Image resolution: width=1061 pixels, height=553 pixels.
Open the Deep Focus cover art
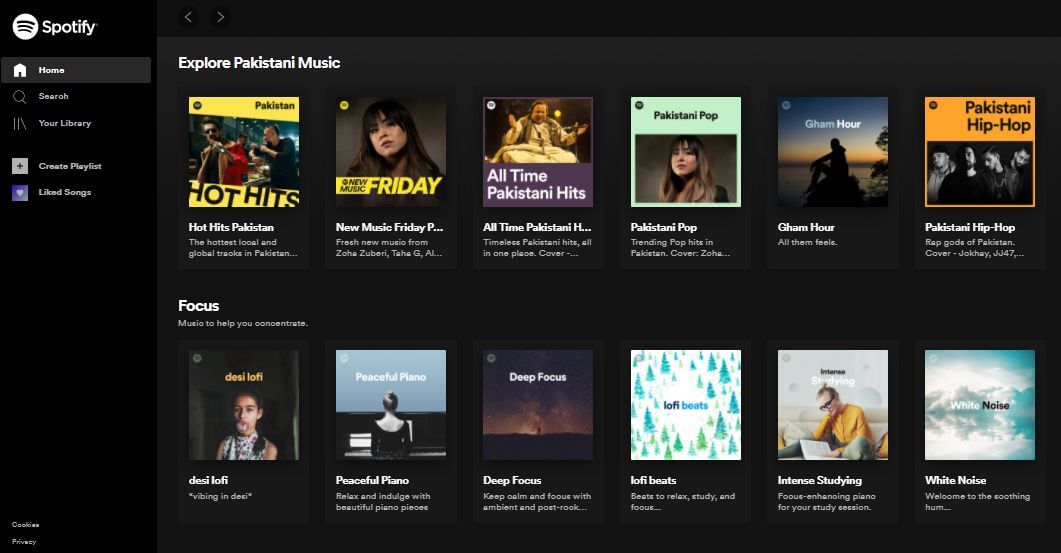coord(538,405)
